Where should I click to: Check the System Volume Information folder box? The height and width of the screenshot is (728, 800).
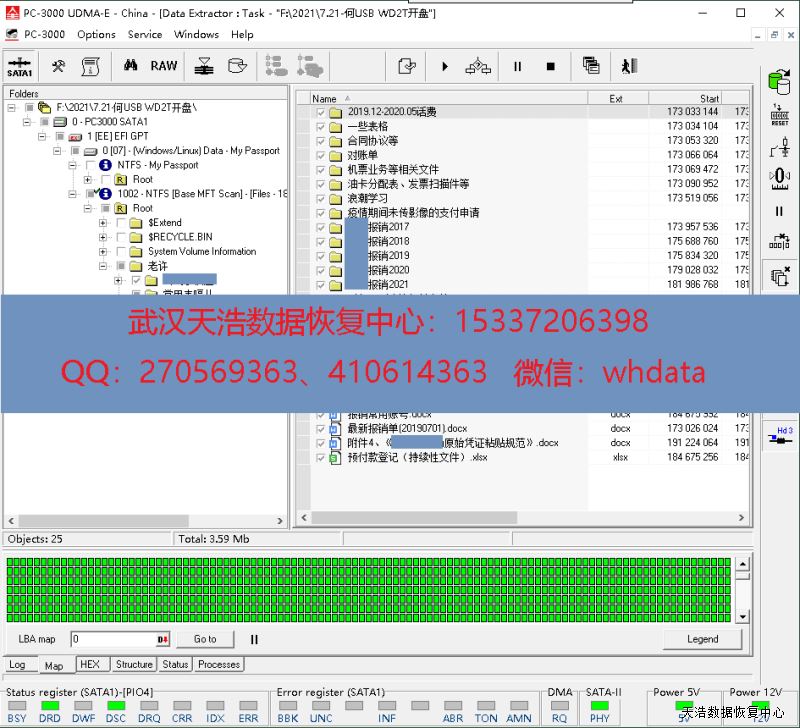[x=121, y=252]
